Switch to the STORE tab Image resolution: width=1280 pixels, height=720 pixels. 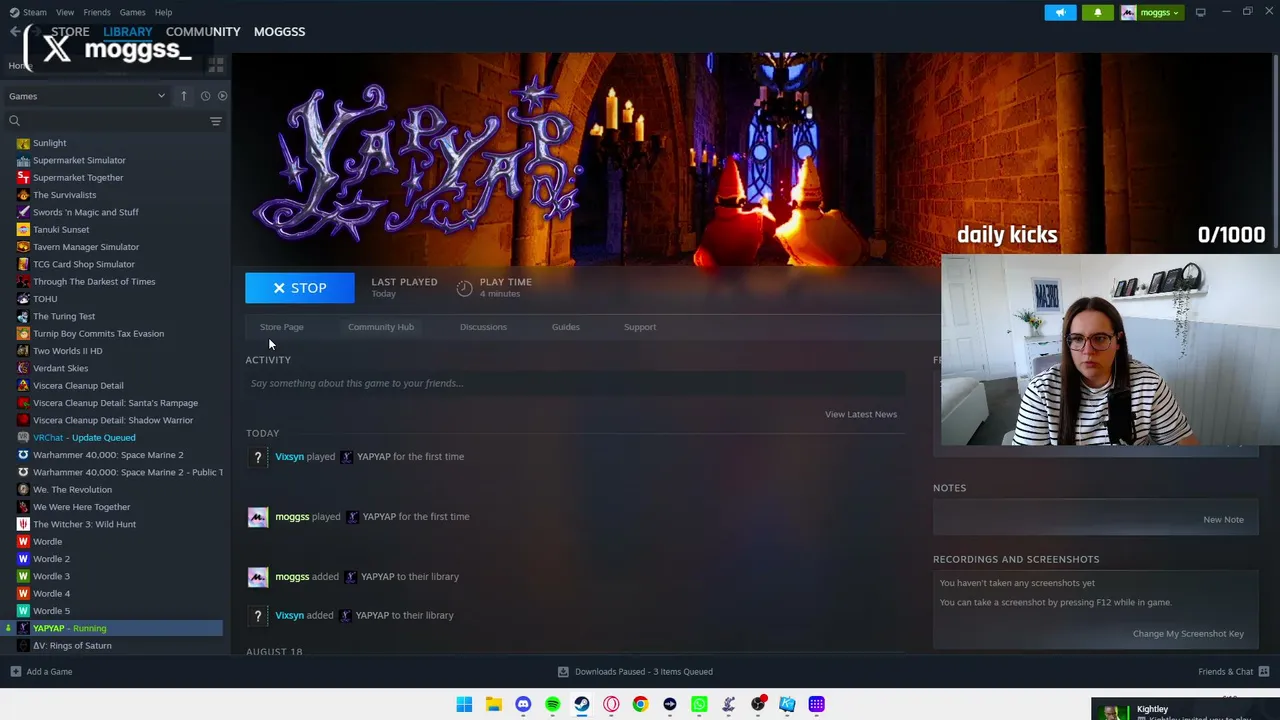pyautogui.click(x=70, y=32)
